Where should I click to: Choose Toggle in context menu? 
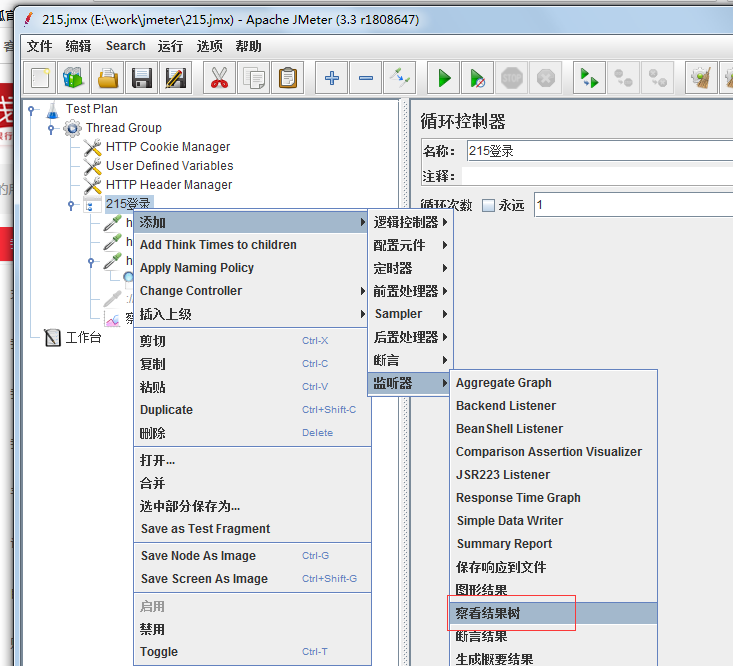coord(252,652)
